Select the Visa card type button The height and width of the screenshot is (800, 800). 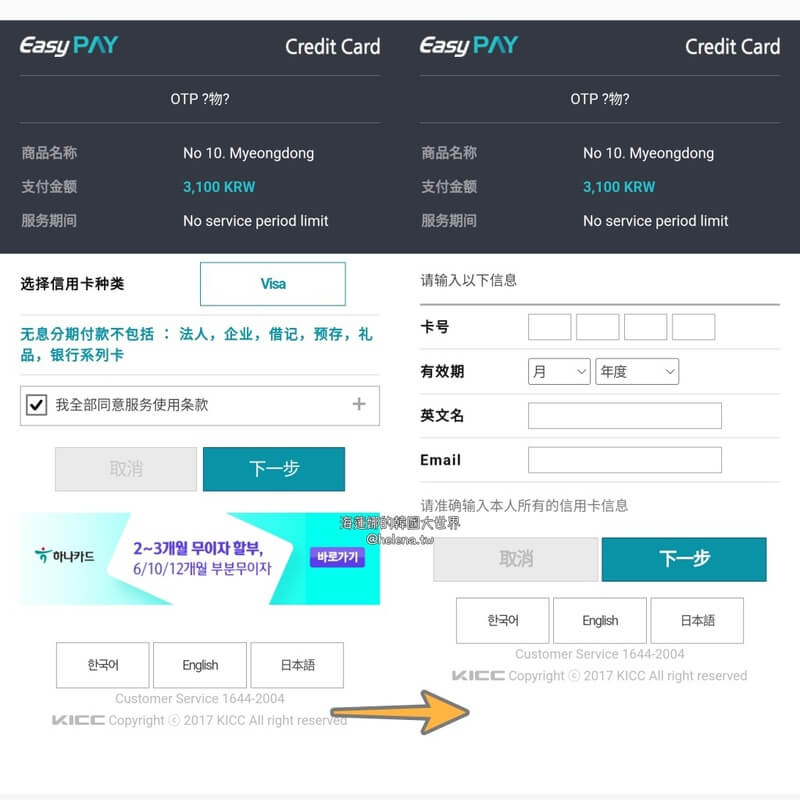click(273, 284)
